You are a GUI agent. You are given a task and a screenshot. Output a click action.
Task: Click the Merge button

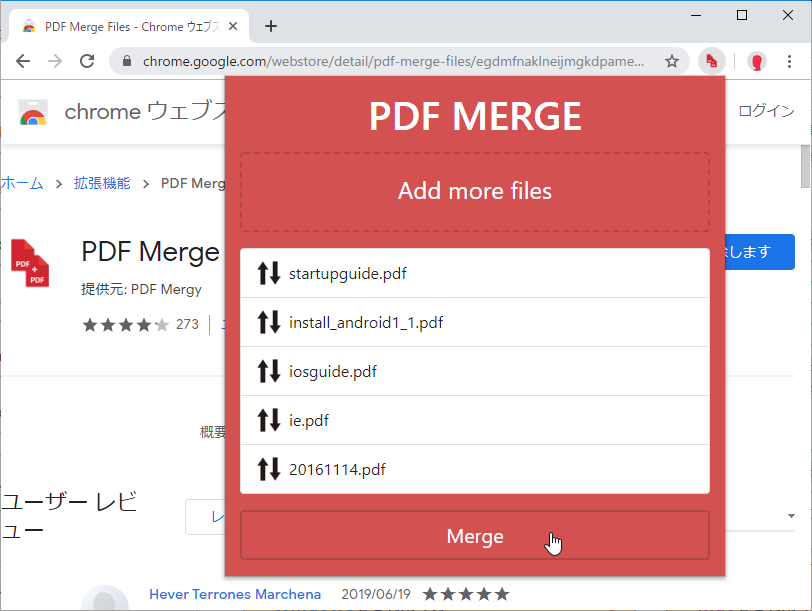coord(475,535)
